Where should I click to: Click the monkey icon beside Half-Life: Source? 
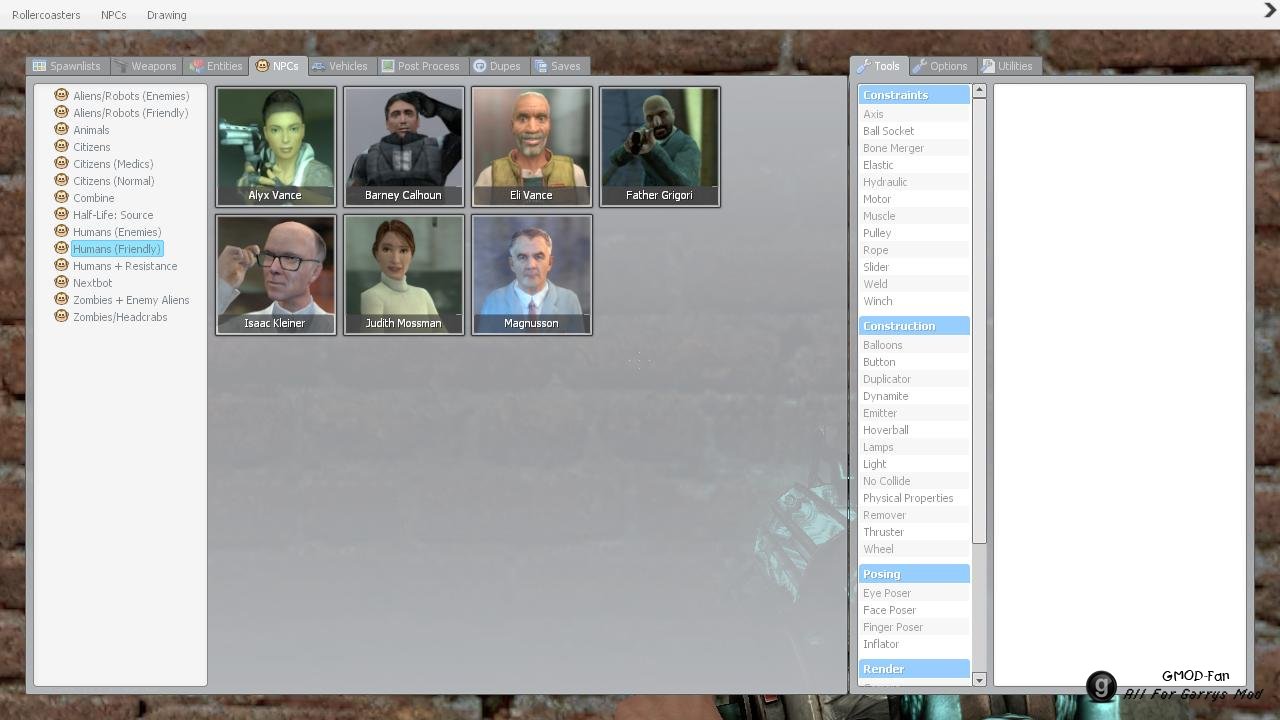pos(61,214)
